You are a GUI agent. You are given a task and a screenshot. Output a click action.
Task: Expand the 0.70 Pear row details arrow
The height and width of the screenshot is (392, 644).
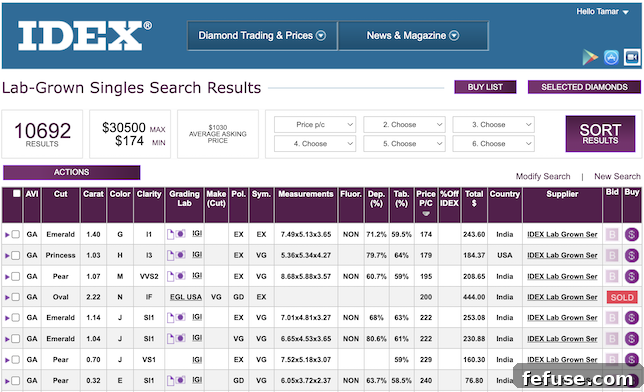(7, 360)
